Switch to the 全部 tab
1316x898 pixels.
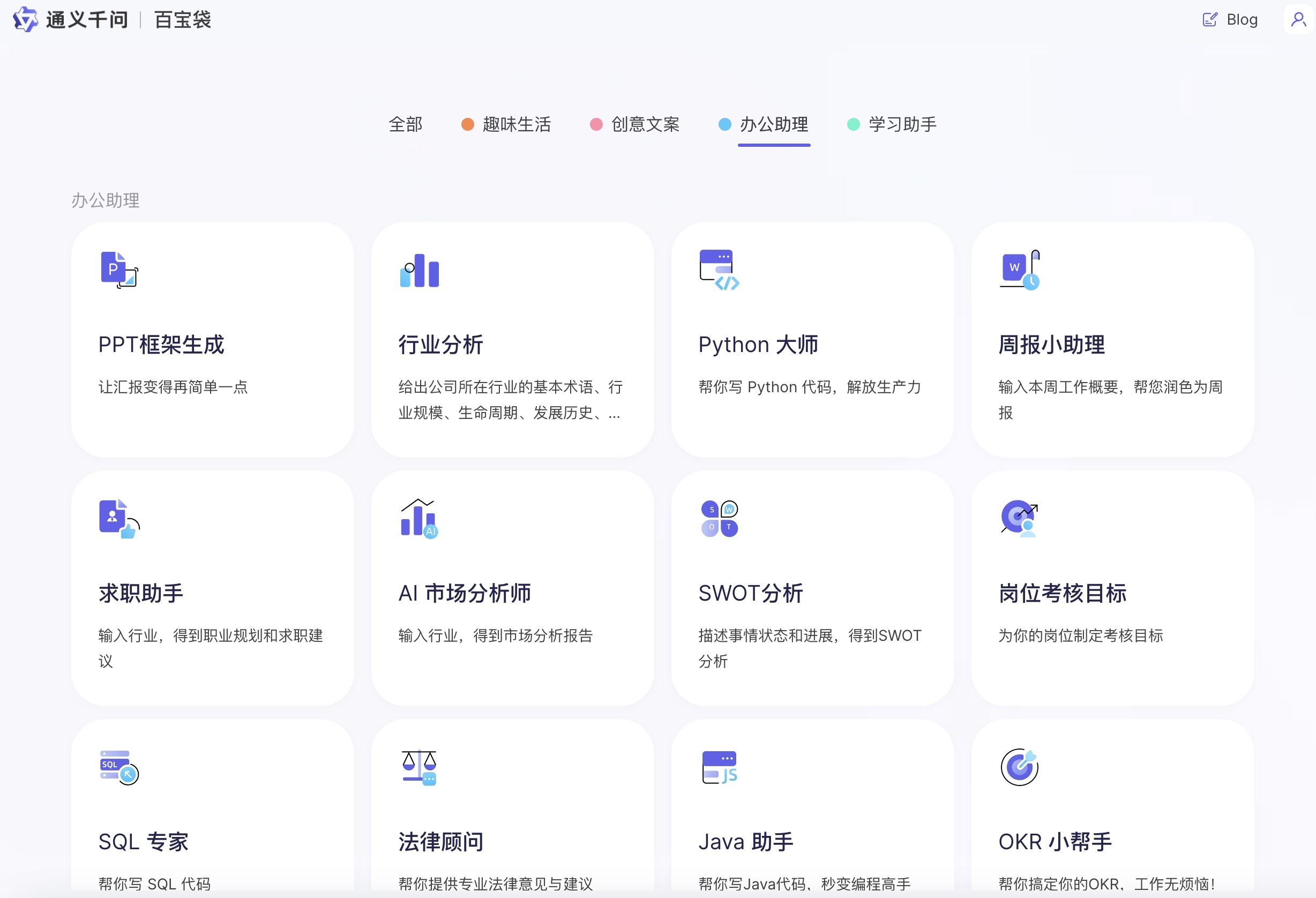click(406, 124)
